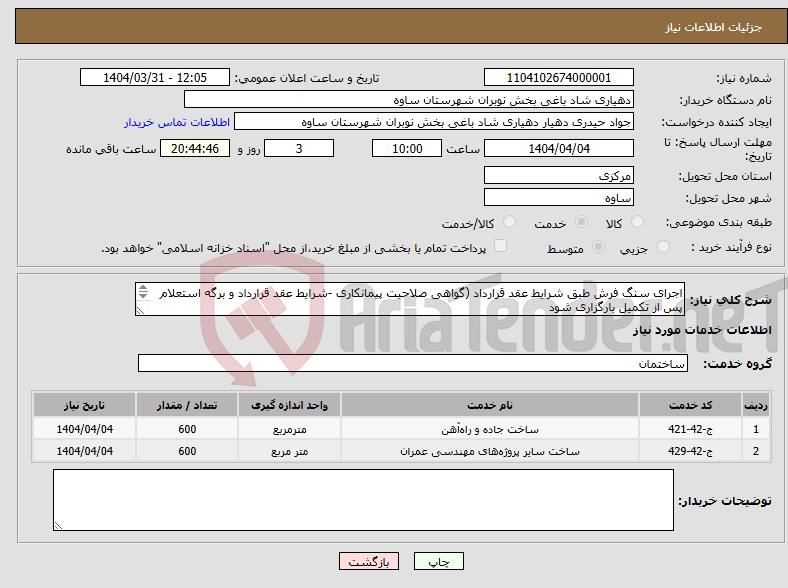Click quantity 600 in row 2
The image size is (788, 588).
[187, 451]
